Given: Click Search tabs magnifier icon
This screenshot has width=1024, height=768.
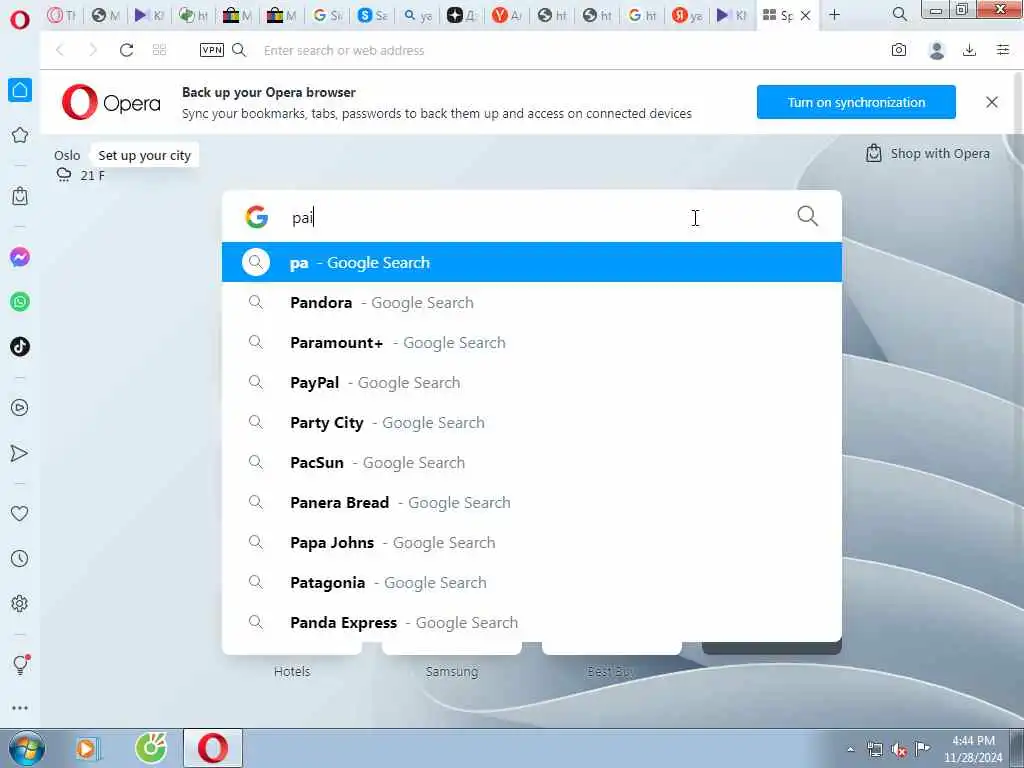Looking at the screenshot, I should click(899, 14).
